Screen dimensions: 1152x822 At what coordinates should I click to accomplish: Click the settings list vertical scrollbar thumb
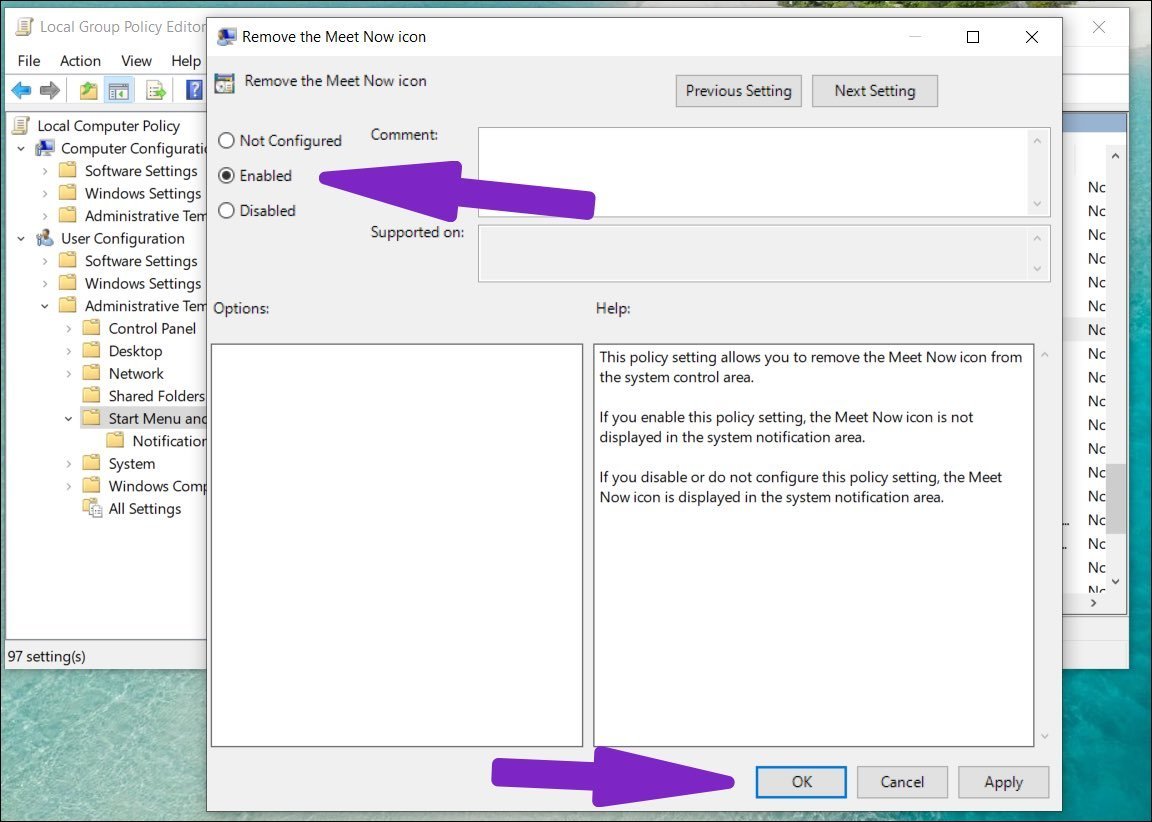[x=1115, y=498]
